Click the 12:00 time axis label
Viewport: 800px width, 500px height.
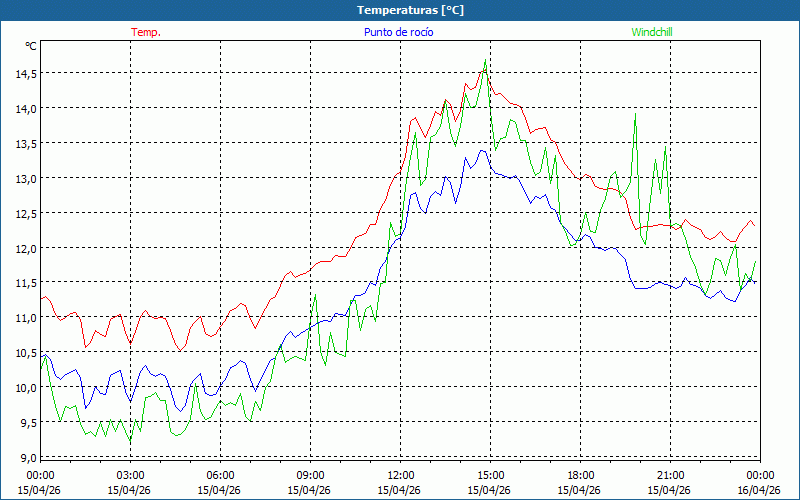(x=400, y=475)
